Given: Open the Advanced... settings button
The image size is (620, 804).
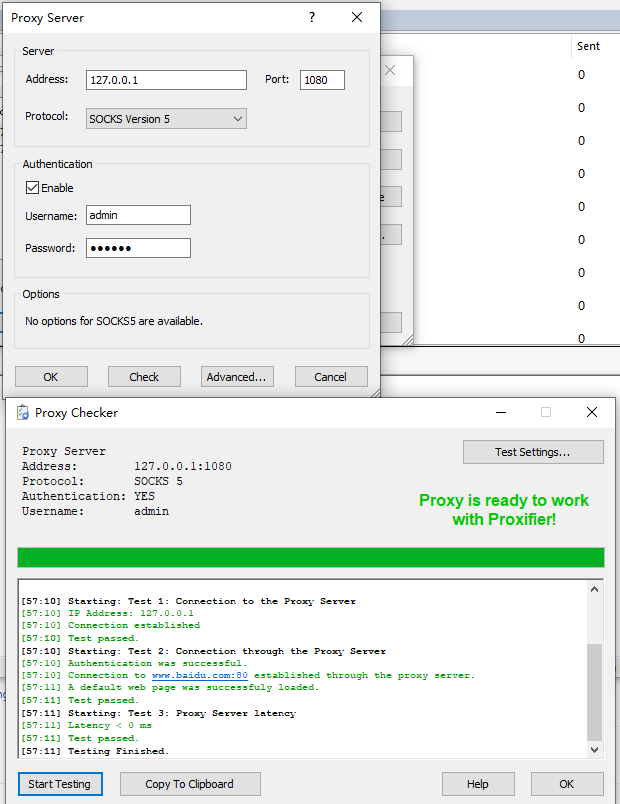Looking at the screenshot, I should click(237, 377).
